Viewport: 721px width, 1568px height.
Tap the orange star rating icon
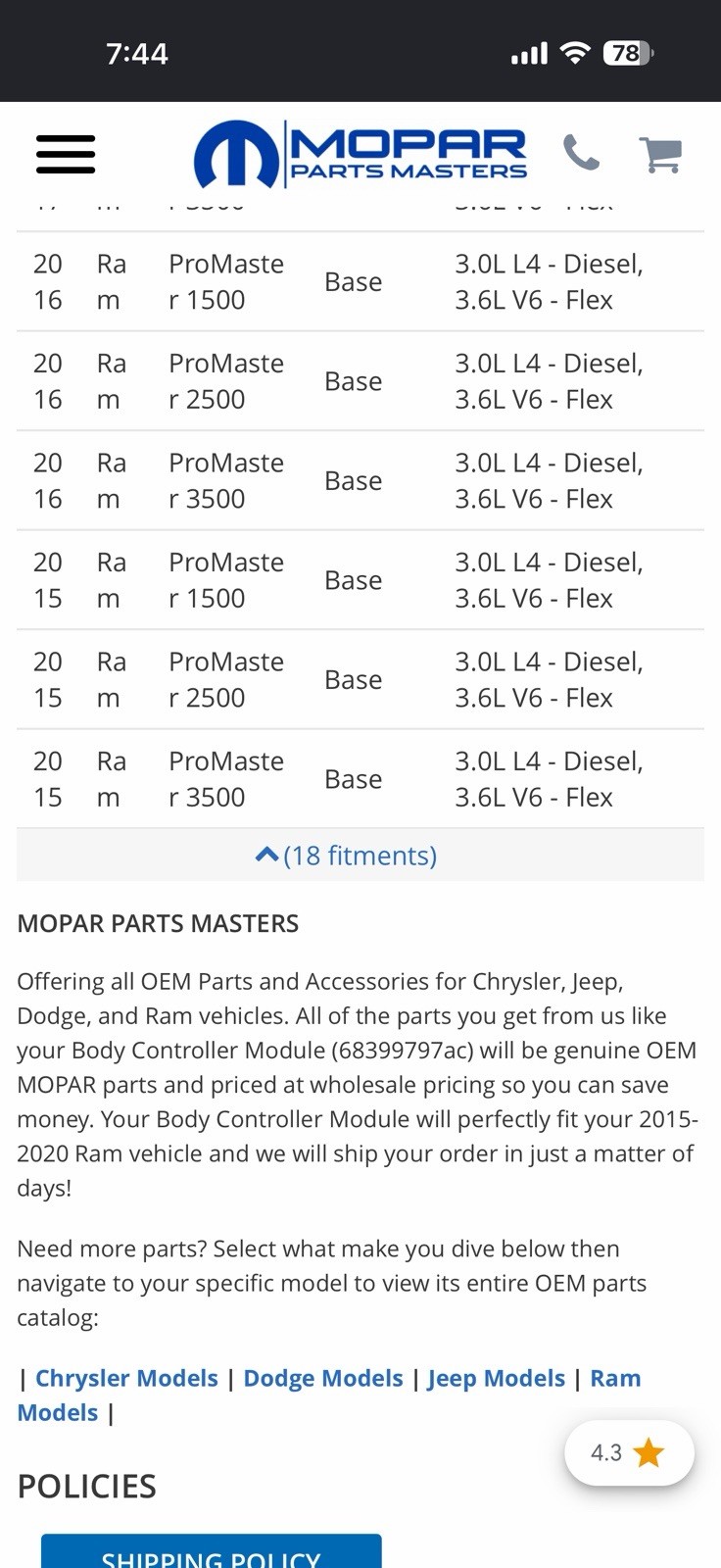(x=649, y=1452)
